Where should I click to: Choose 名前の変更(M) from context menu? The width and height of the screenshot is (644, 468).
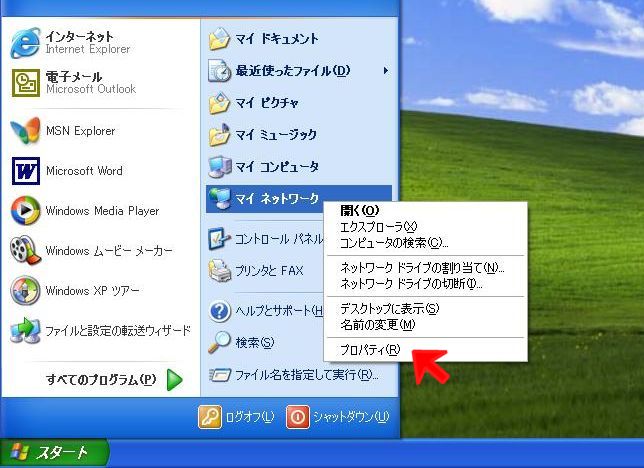coord(377,325)
